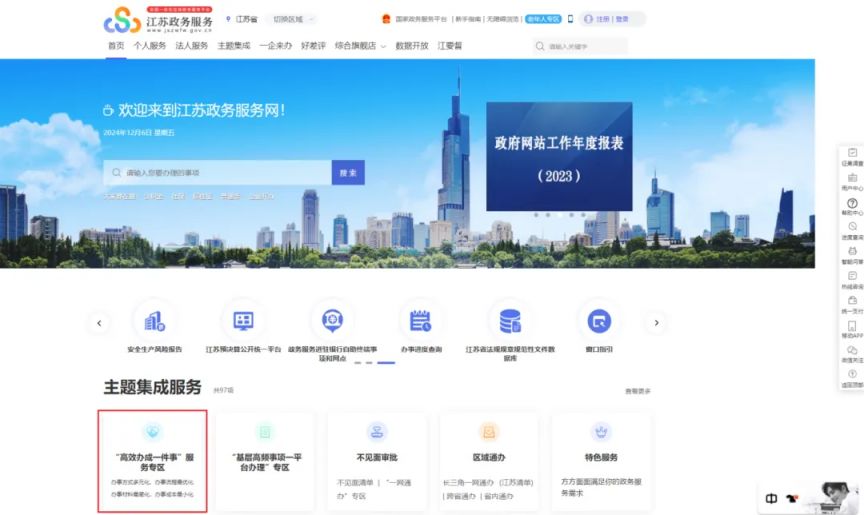
Task: Click the blue 搜索 button
Action: (x=348, y=172)
